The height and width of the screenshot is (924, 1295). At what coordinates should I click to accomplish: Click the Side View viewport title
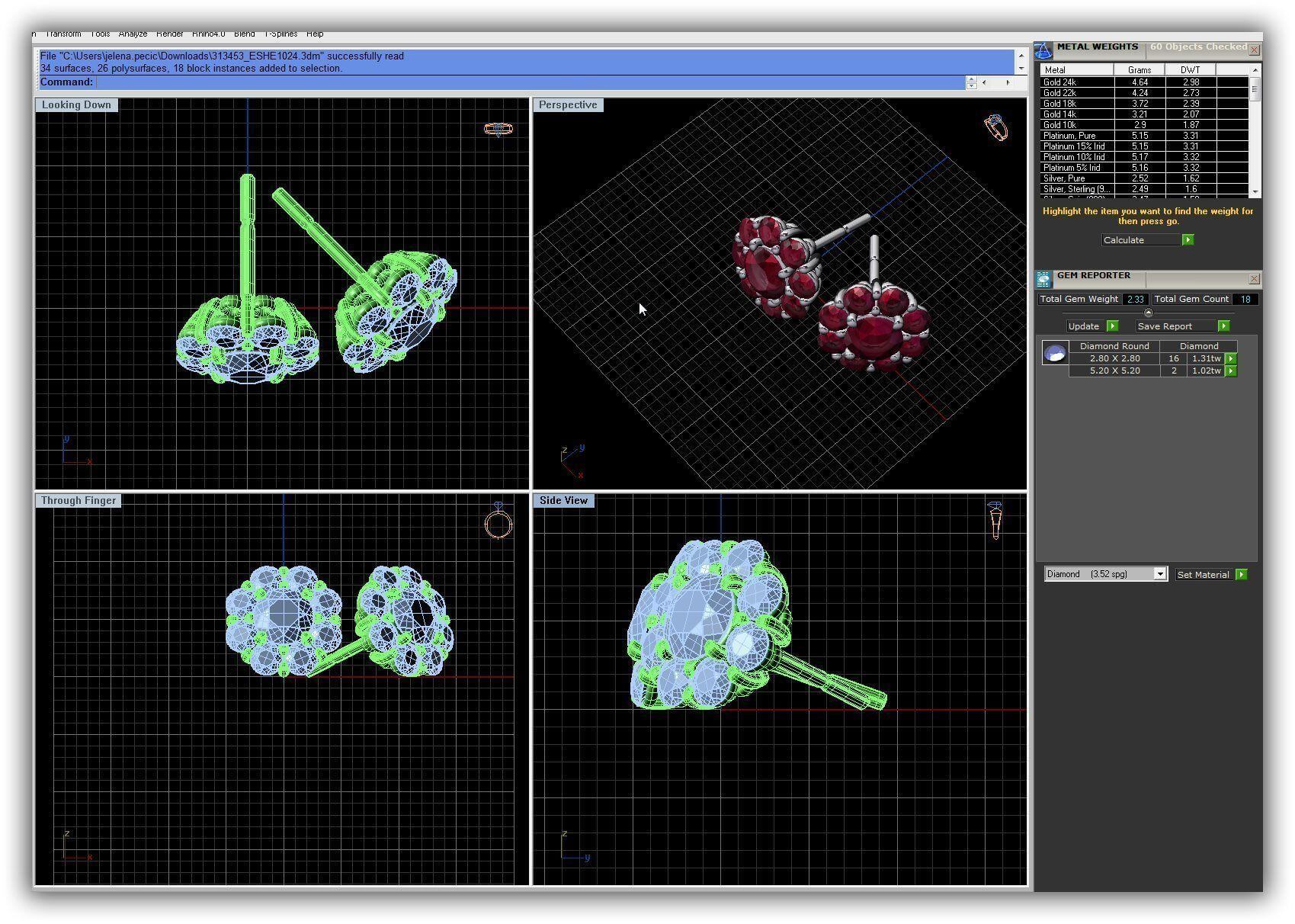(563, 500)
